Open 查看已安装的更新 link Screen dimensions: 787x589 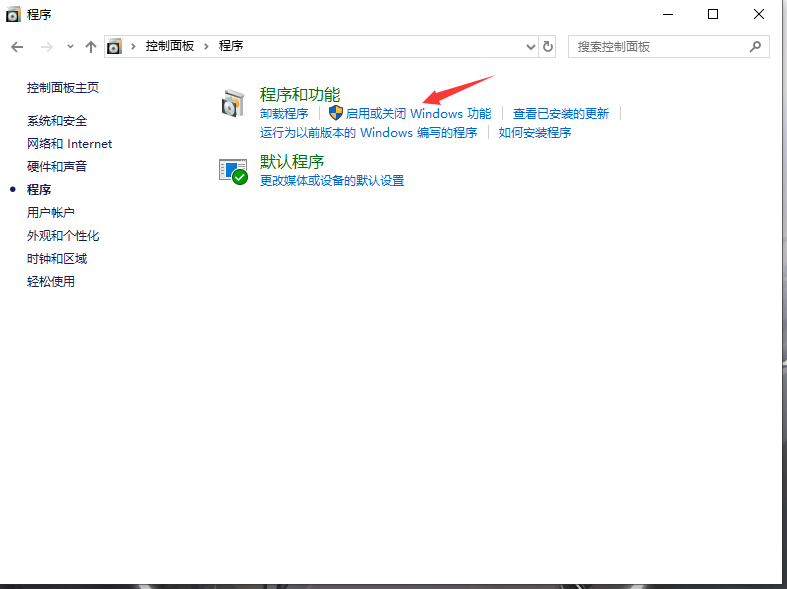pyautogui.click(x=561, y=114)
